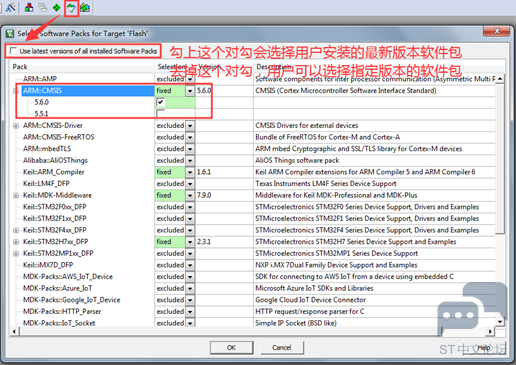The image size is (516, 365).
Task: Open selection dropdown for Keil::STM32H7xx_DFP
Action: coord(190,242)
